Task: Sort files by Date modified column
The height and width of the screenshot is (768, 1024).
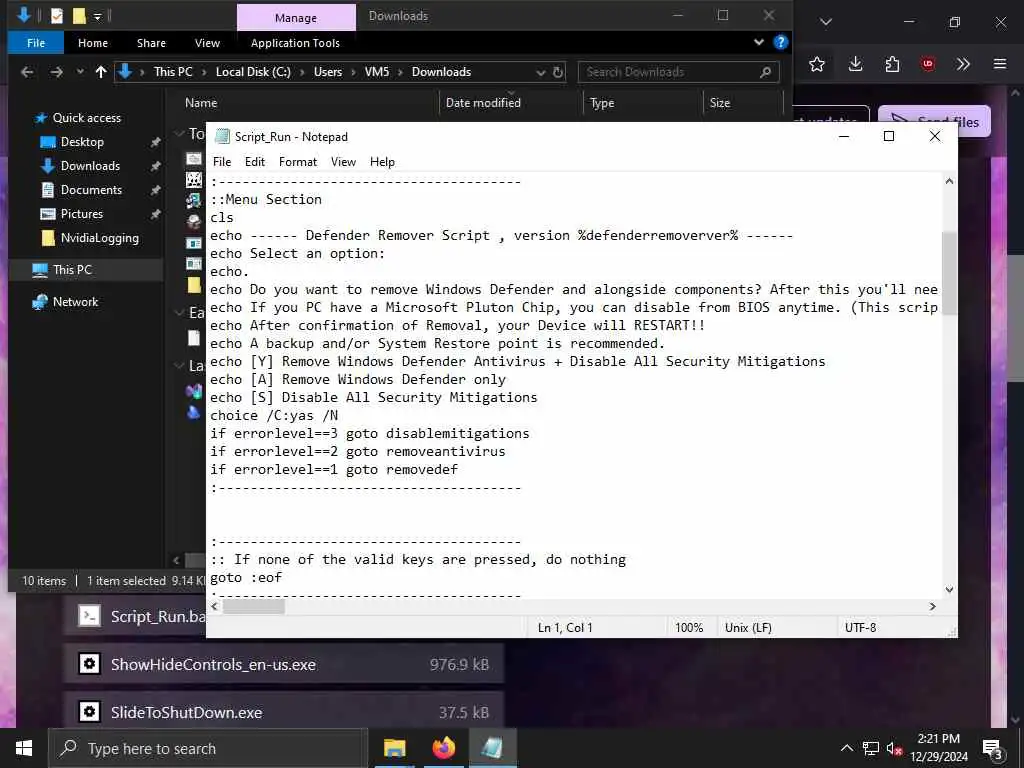Action: [483, 103]
